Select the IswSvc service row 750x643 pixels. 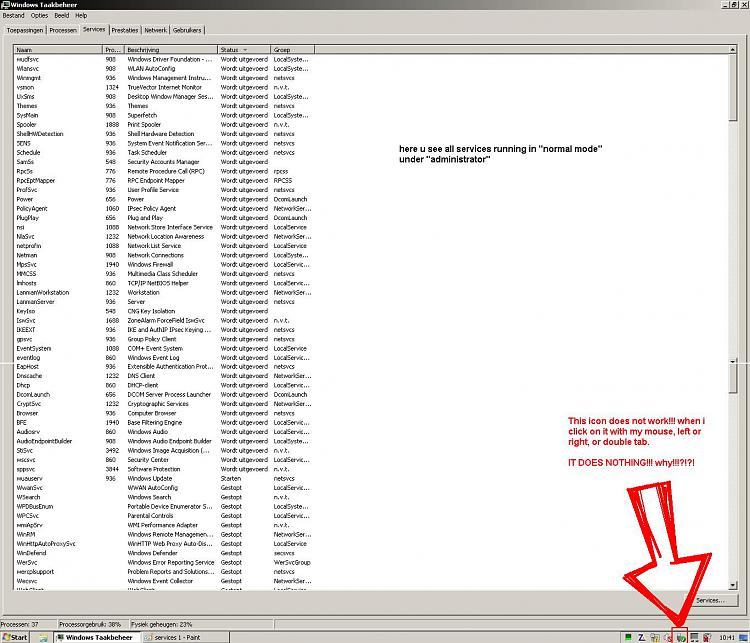[x=164, y=321]
